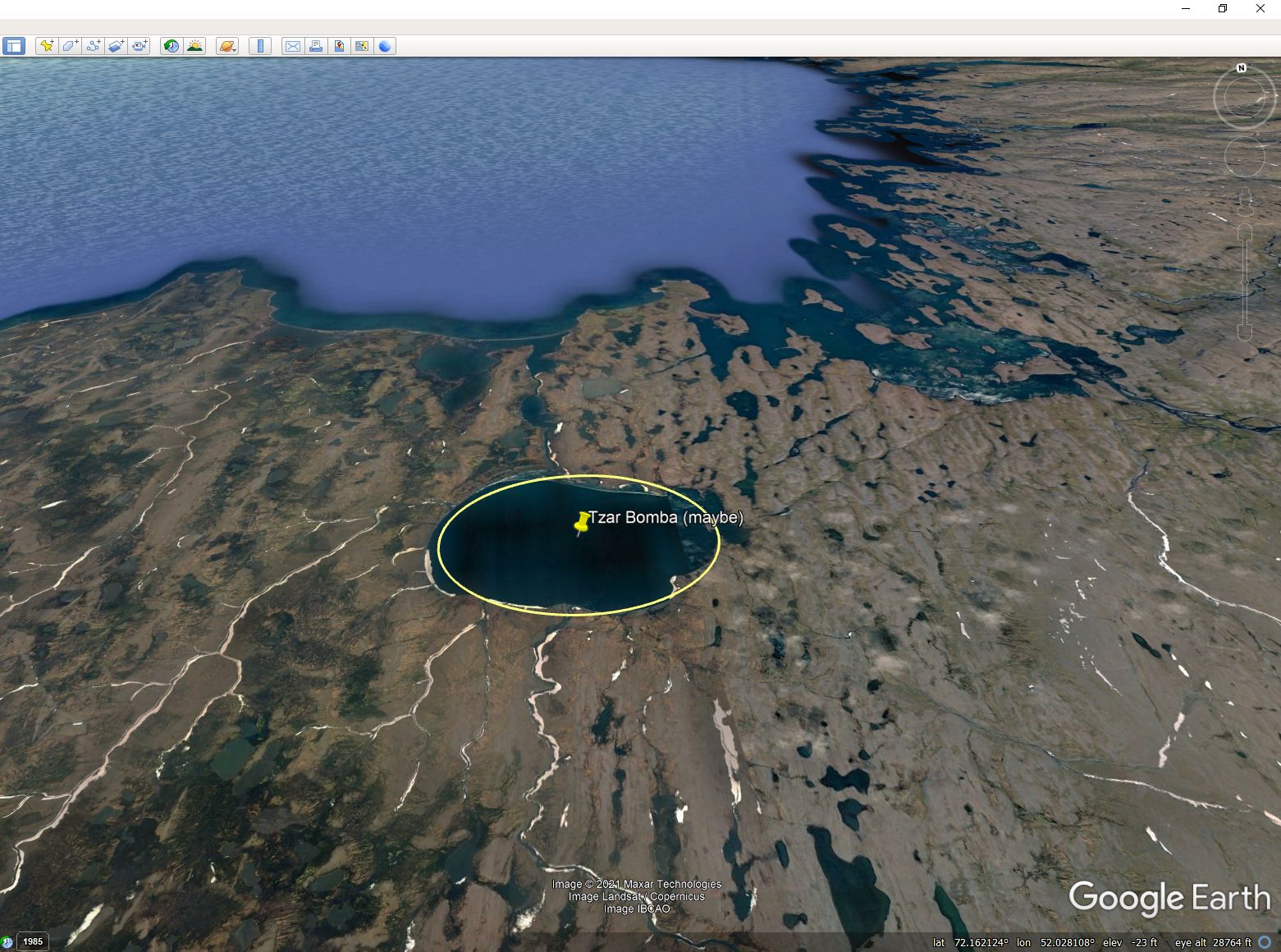1281x952 pixels.
Task: View location in Google Maps
Action: tap(362, 46)
